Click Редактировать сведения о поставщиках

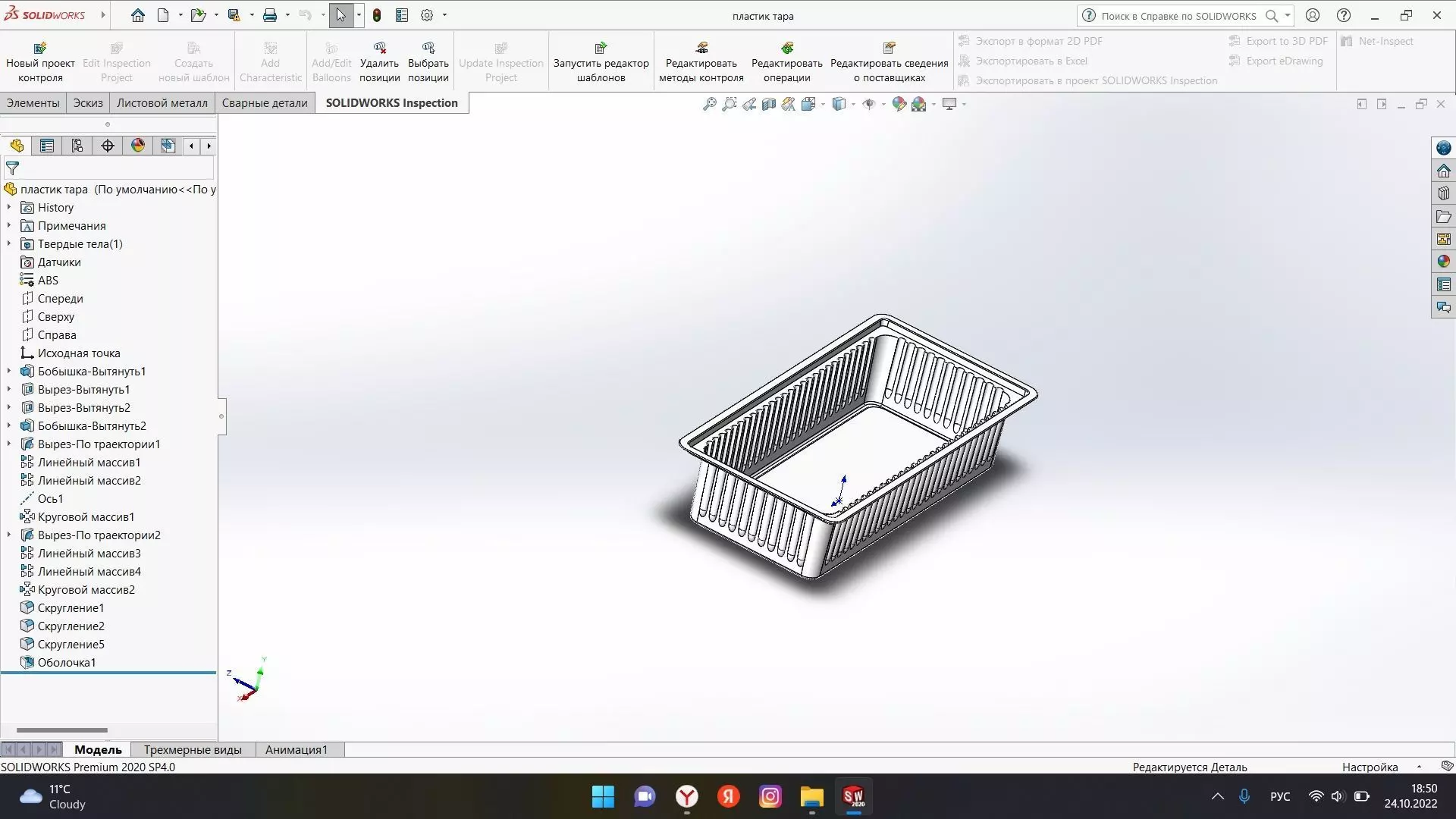click(890, 61)
